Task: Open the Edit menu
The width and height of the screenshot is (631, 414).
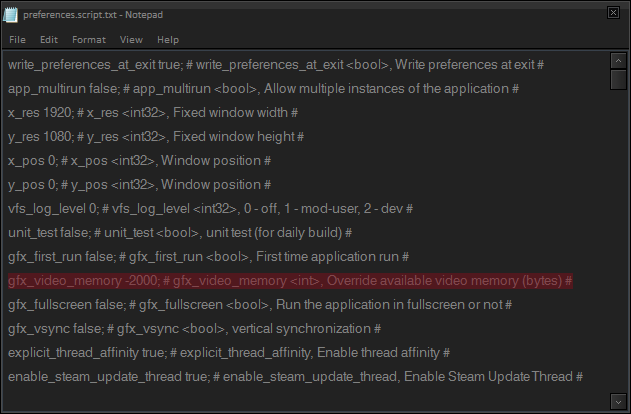Action: click(49, 40)
